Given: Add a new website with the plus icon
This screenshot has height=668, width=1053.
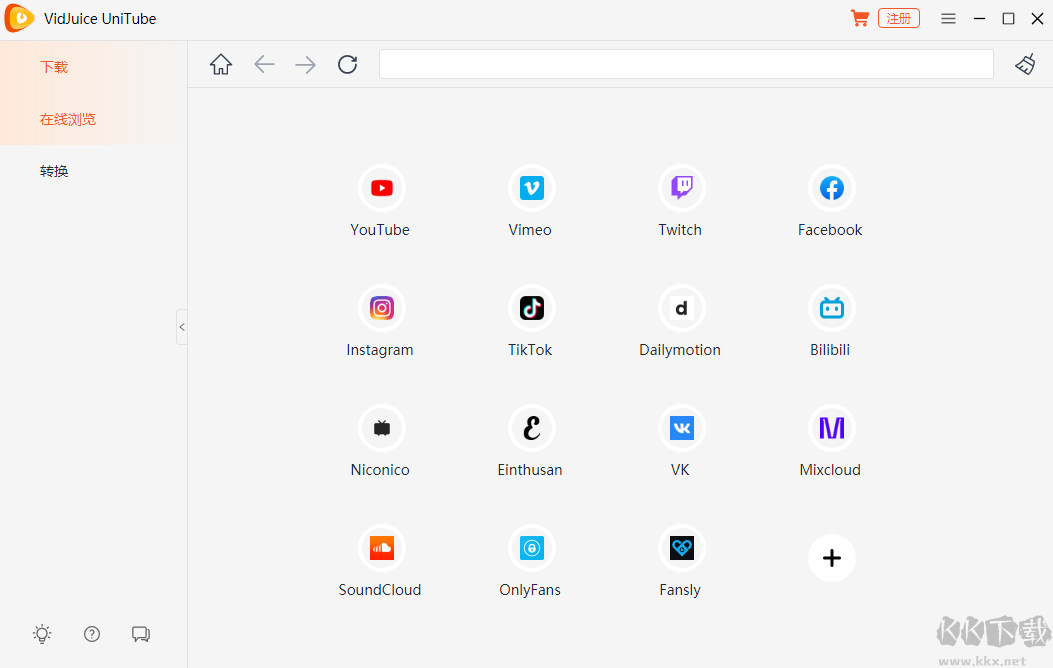Looking at the screenshot, I should point(831,558).
